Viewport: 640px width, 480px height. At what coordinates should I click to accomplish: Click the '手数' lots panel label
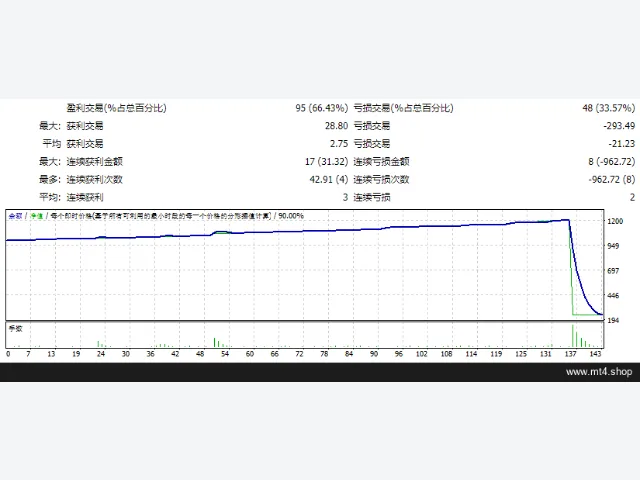pyautogui.click(x=16, y=329)
